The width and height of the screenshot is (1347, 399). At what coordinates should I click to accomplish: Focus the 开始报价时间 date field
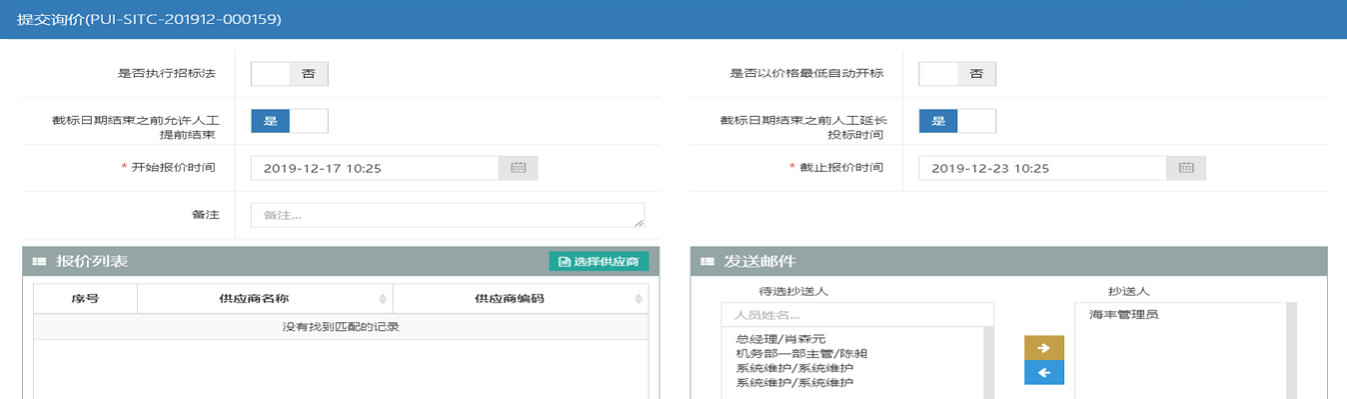coord(375,168)
